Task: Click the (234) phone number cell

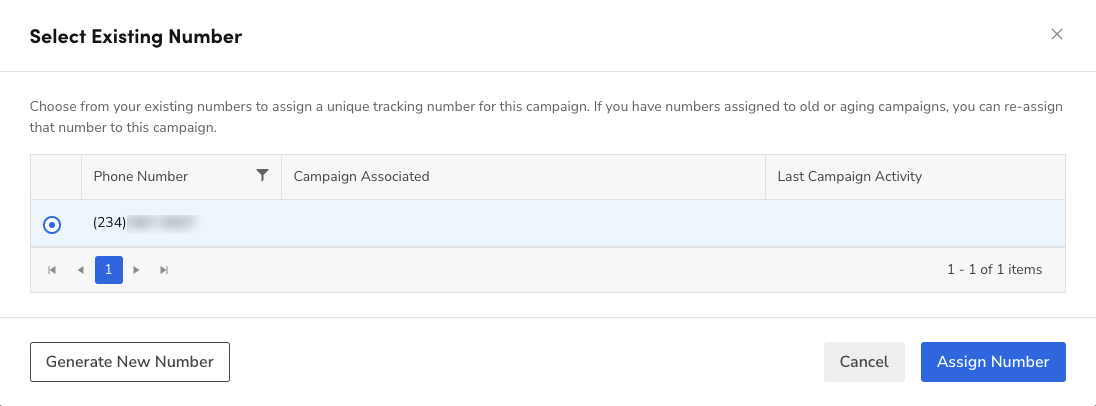Action: coord(143,223)
